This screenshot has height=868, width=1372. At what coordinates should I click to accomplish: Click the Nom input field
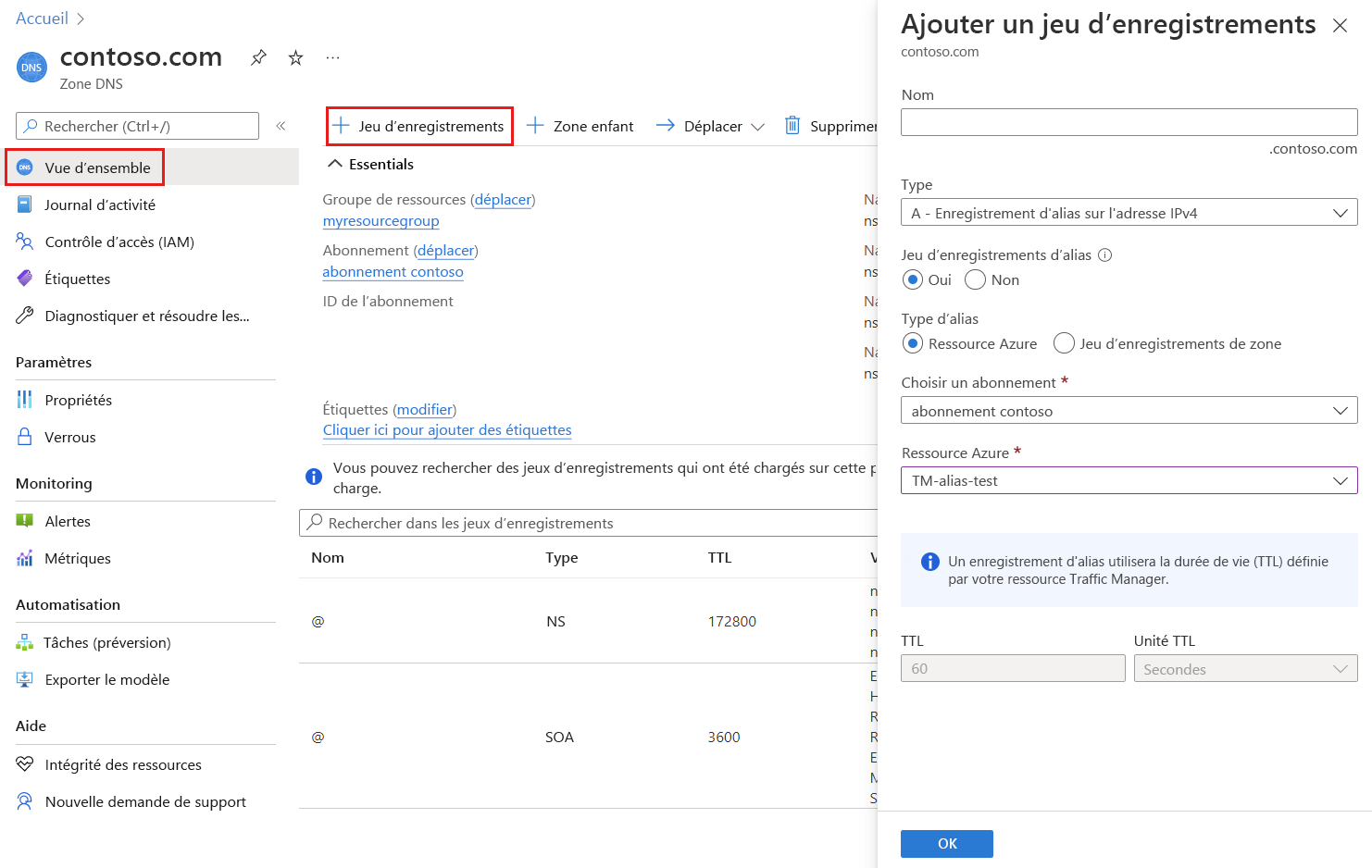click(1129, 122)
